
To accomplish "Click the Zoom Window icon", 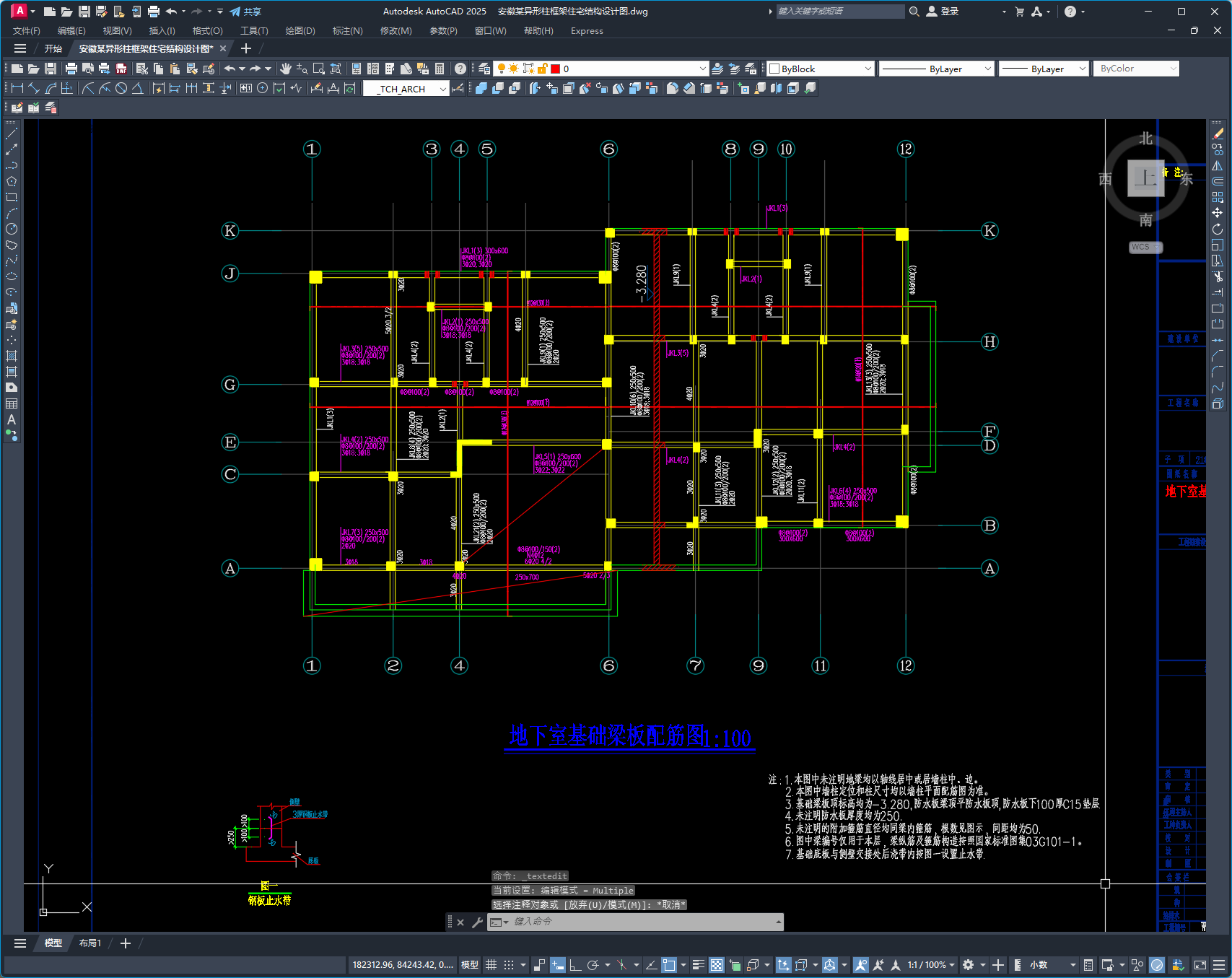I will [x=319, y=69].
